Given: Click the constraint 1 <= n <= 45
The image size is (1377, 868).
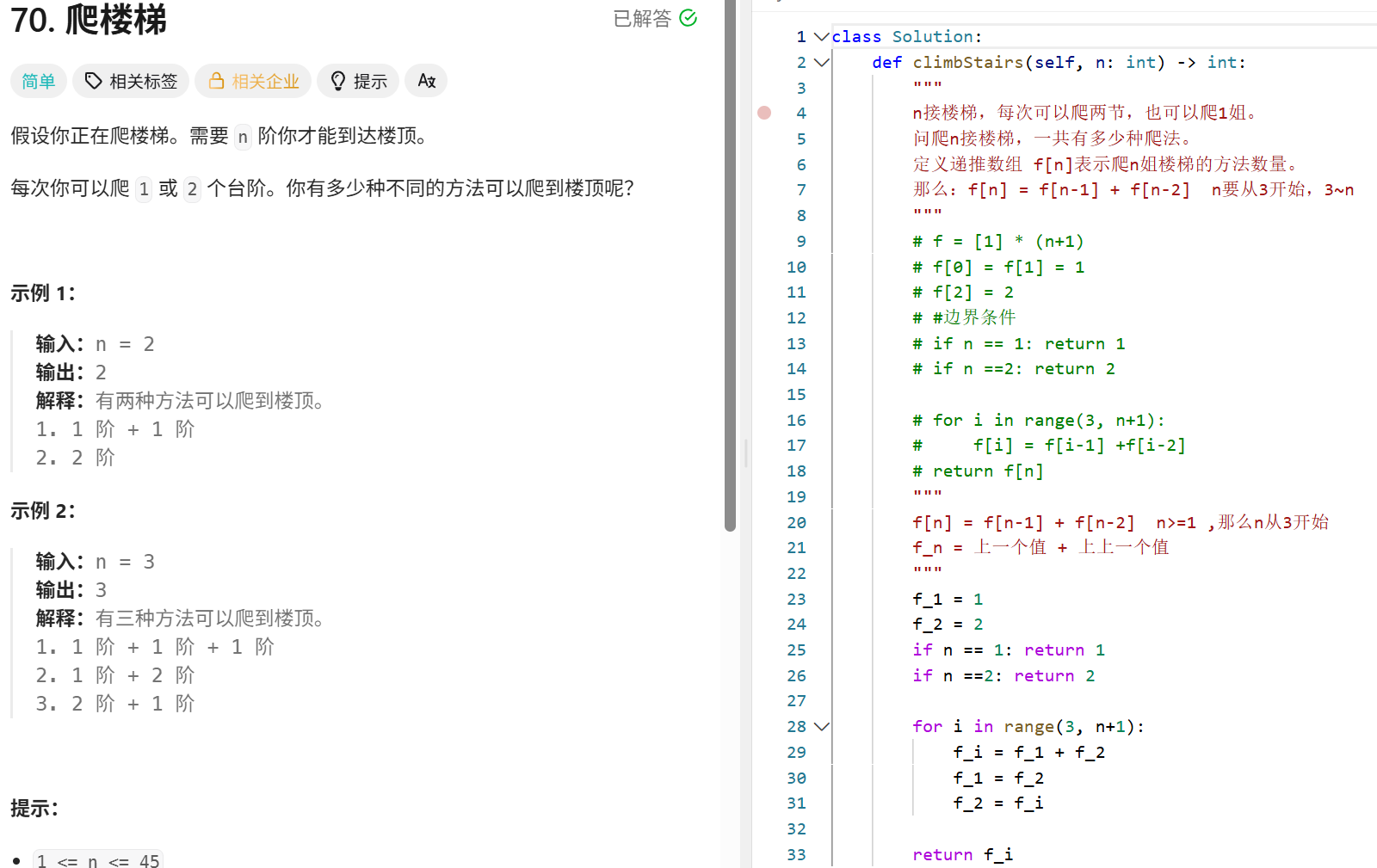Looking at the screenshot, I should 97,859.
